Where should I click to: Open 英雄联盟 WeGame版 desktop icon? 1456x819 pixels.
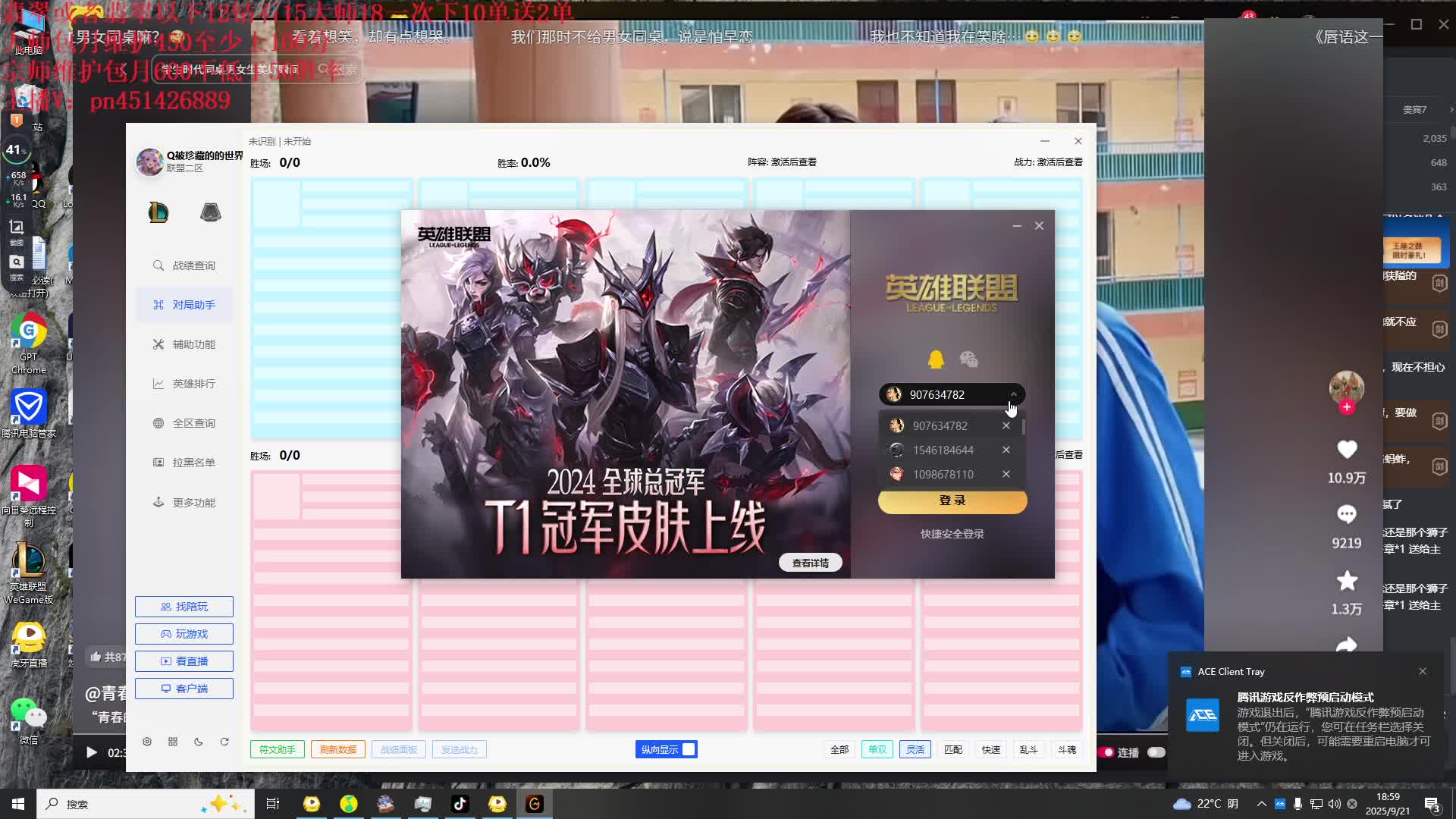pos(29,573)
